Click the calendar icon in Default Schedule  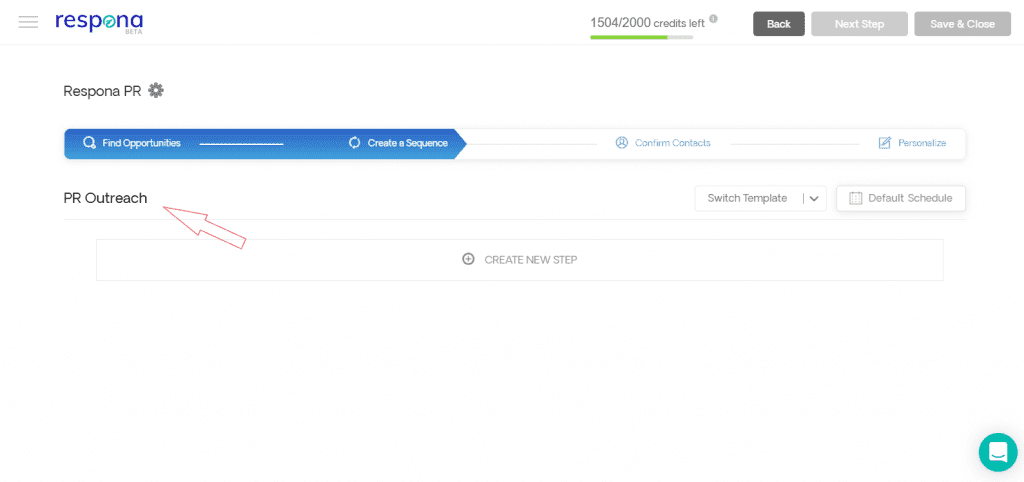(x=855, y=198)
